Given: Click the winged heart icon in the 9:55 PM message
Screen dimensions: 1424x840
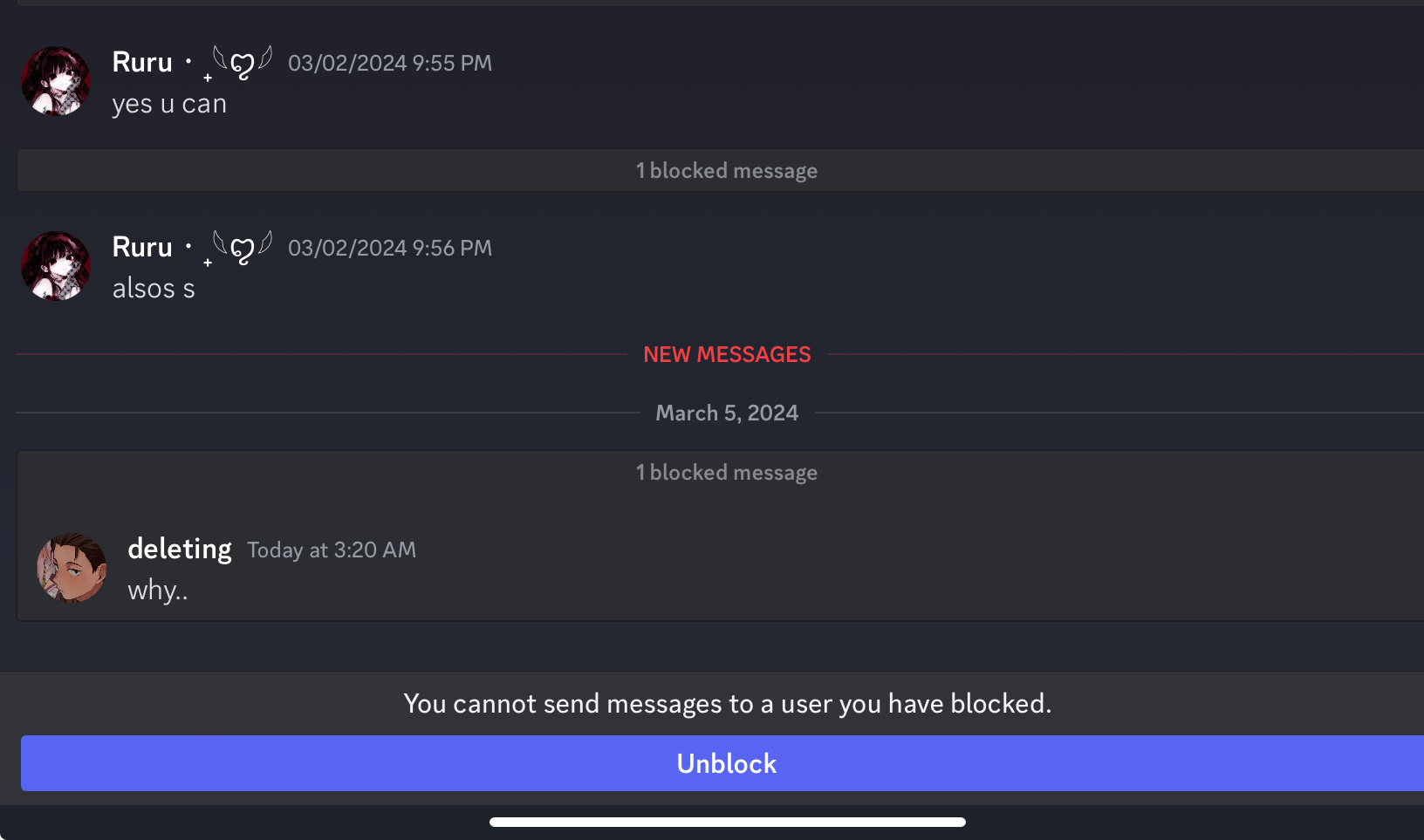Looking at the screenshot, I should (242, 64).
